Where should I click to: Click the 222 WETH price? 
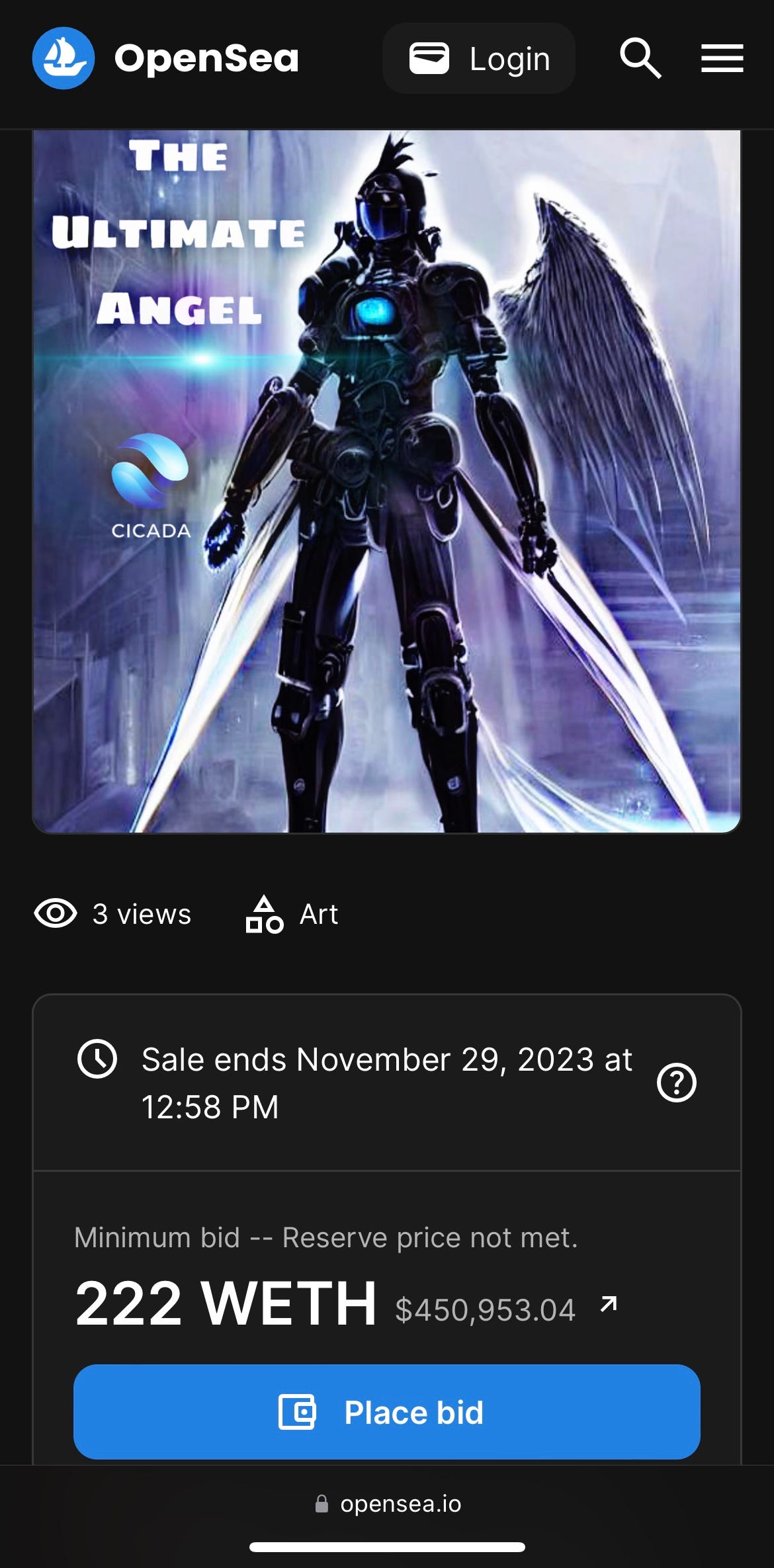click(226, 1303)
